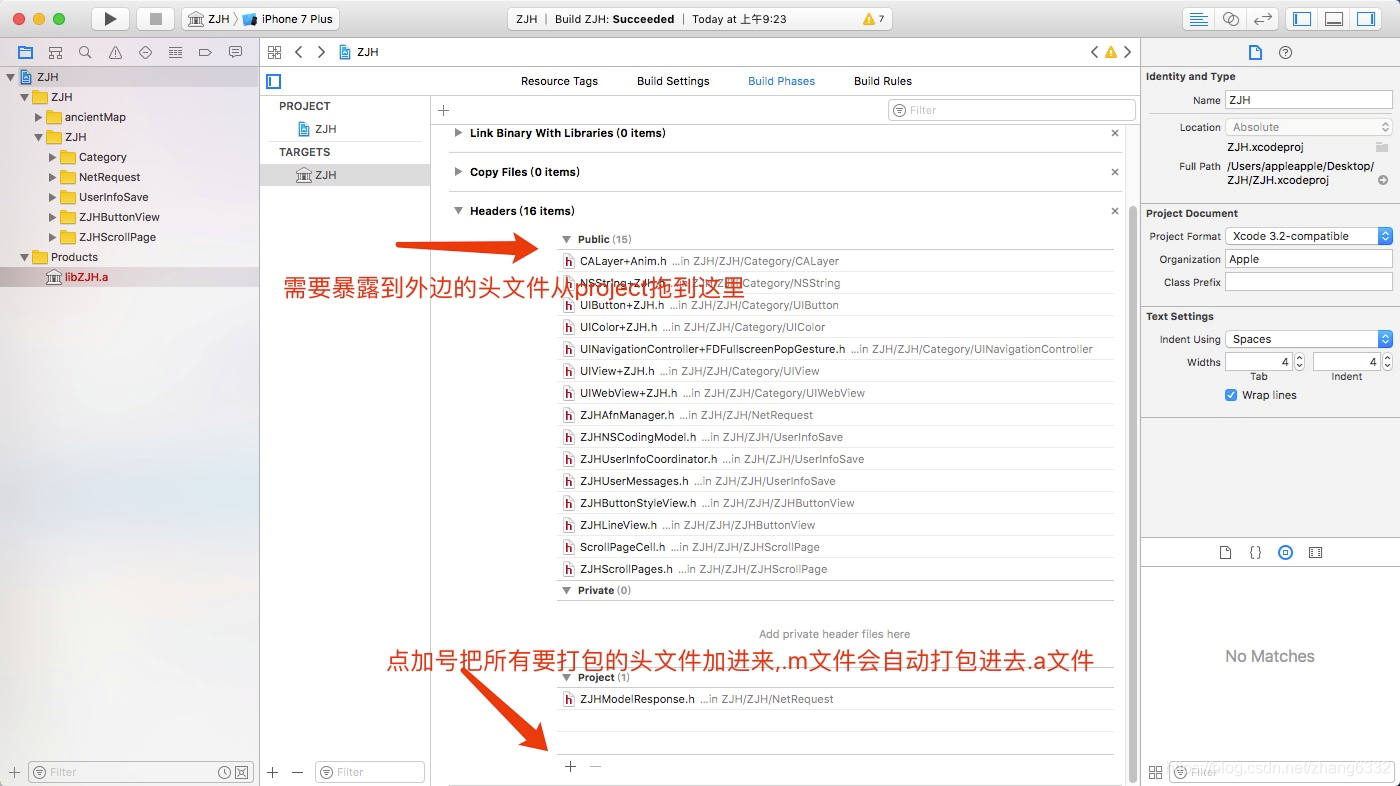Reveal ZJH.xcodeproj in Finder arrow
The image size is (1400, 786).
click(x=1383, y=181)
